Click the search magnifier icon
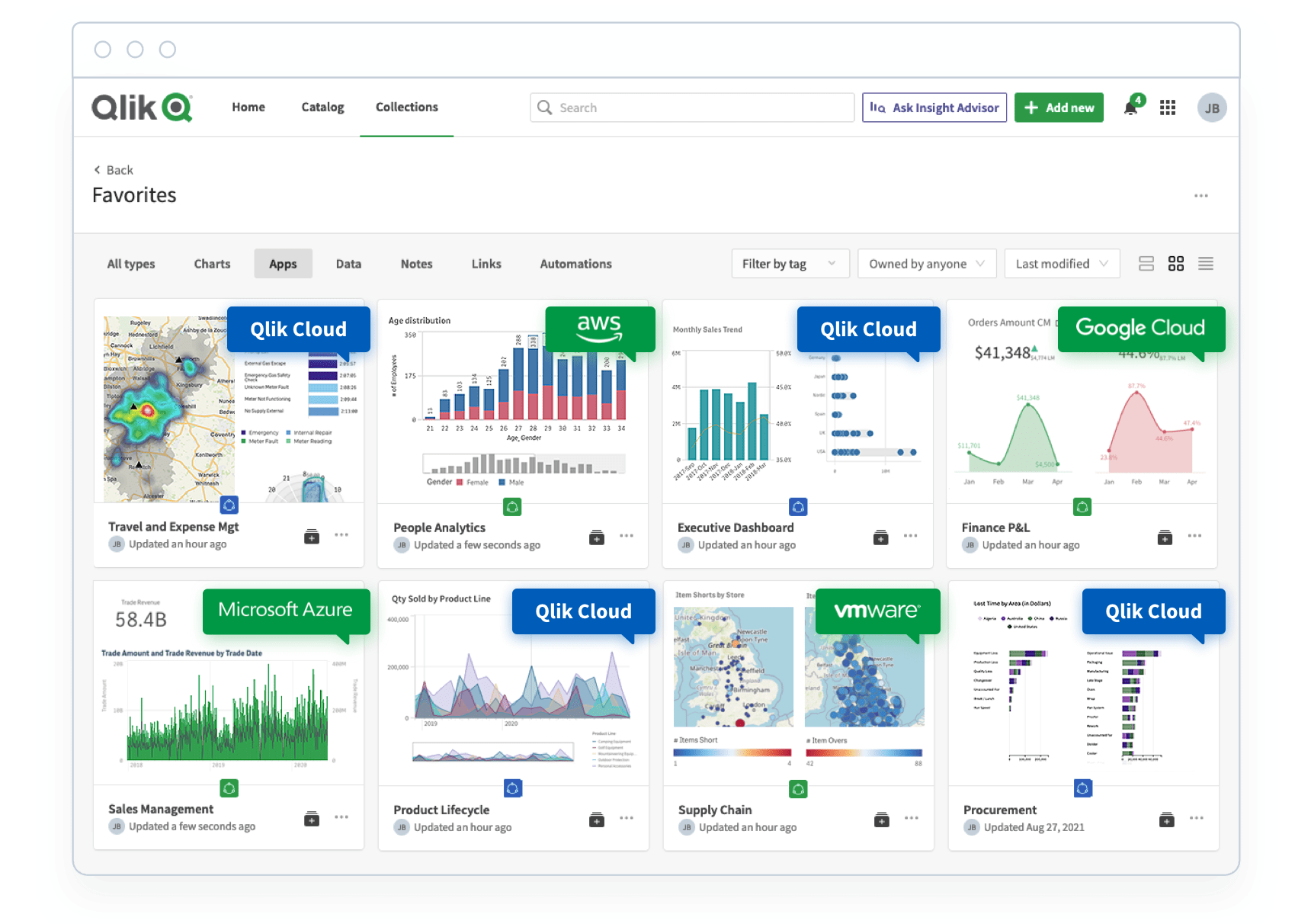 click(x=544, y=107)
